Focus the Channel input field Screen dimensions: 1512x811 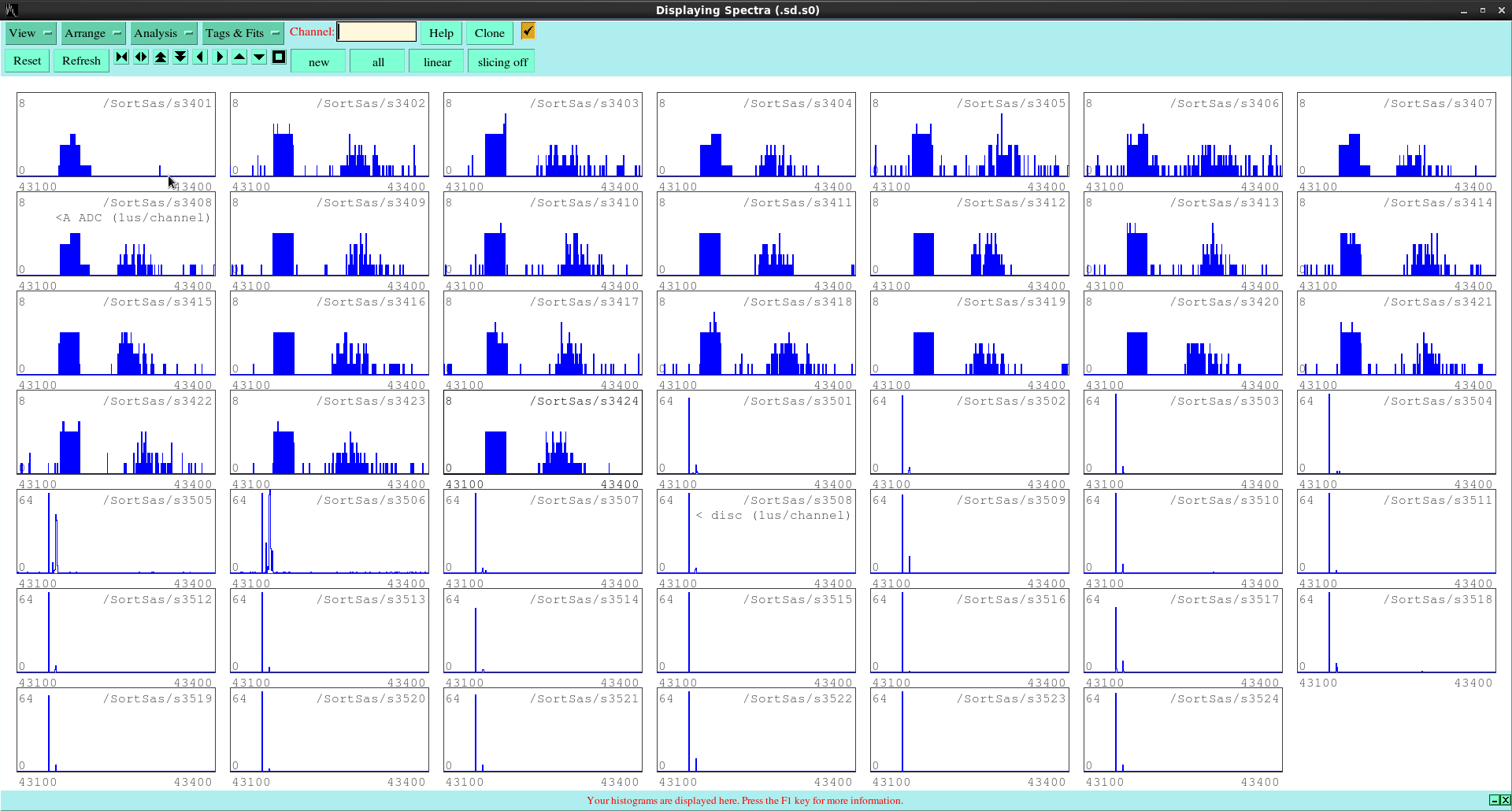click(x=376, y=31)
